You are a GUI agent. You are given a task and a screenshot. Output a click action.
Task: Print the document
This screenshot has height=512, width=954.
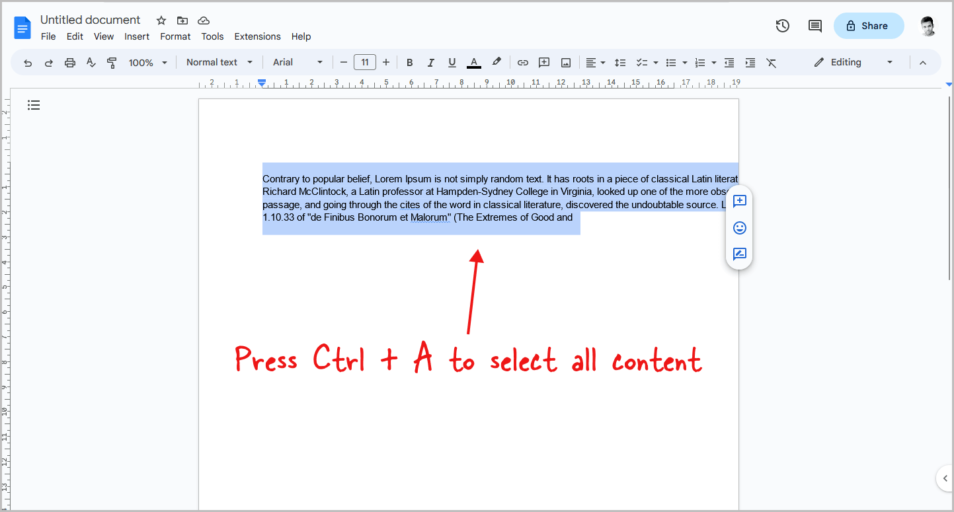(70, 63)
